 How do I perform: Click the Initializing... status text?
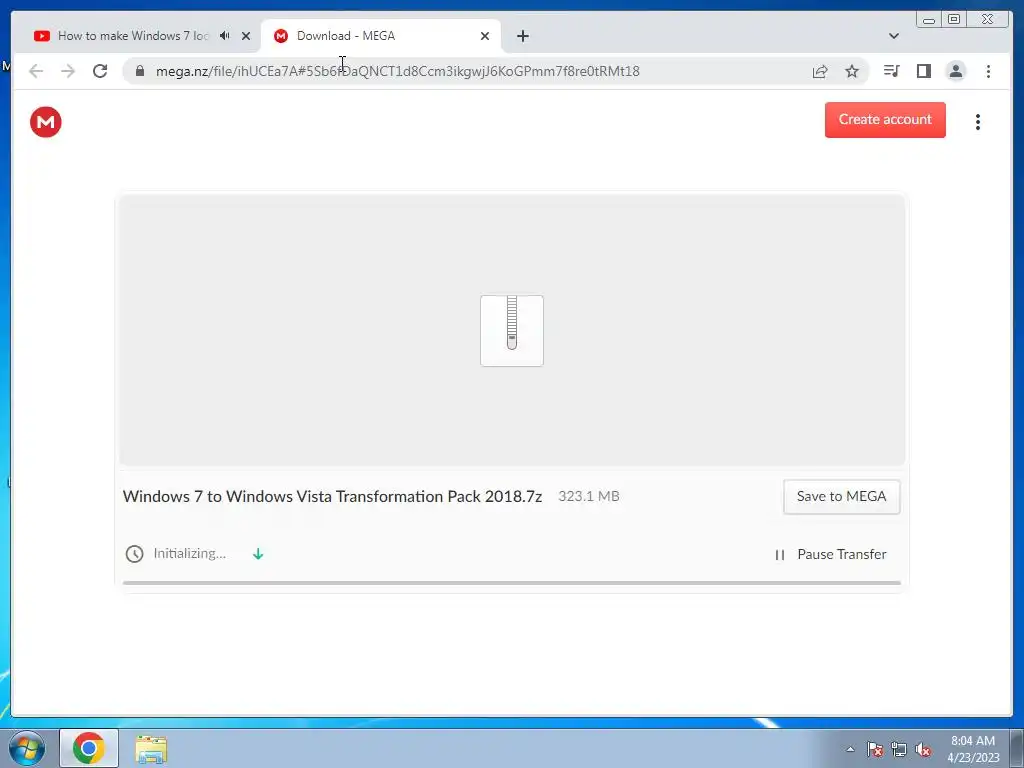(x=189, y=553)
